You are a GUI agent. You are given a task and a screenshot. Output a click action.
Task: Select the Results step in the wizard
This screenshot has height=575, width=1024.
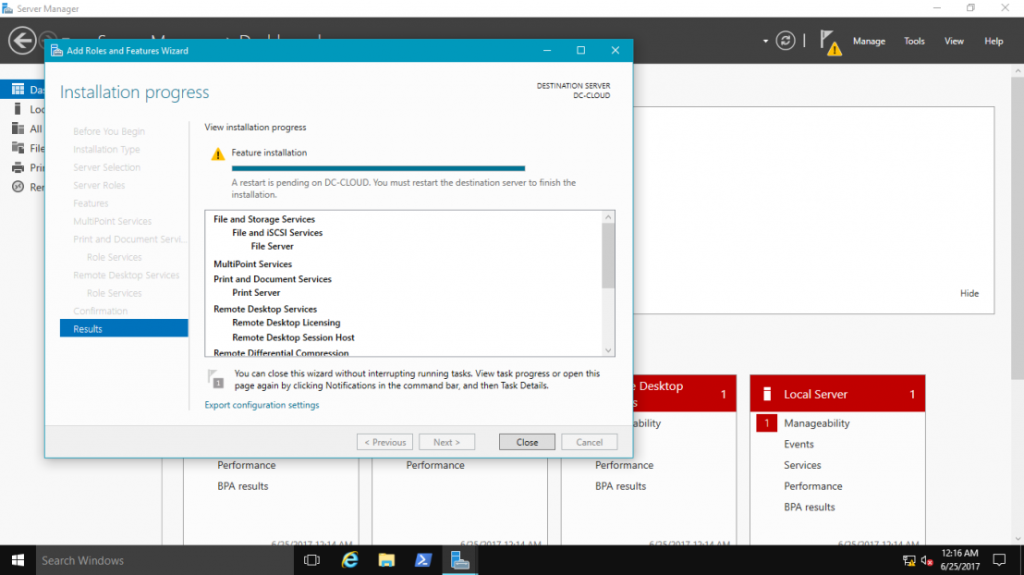coord(124,329)
